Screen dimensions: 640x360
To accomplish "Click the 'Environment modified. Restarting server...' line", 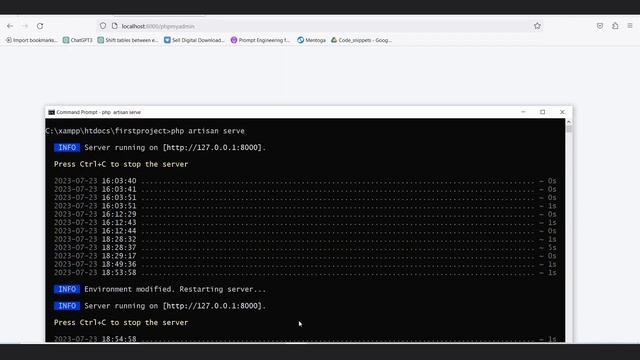I will tap(175, 289).
